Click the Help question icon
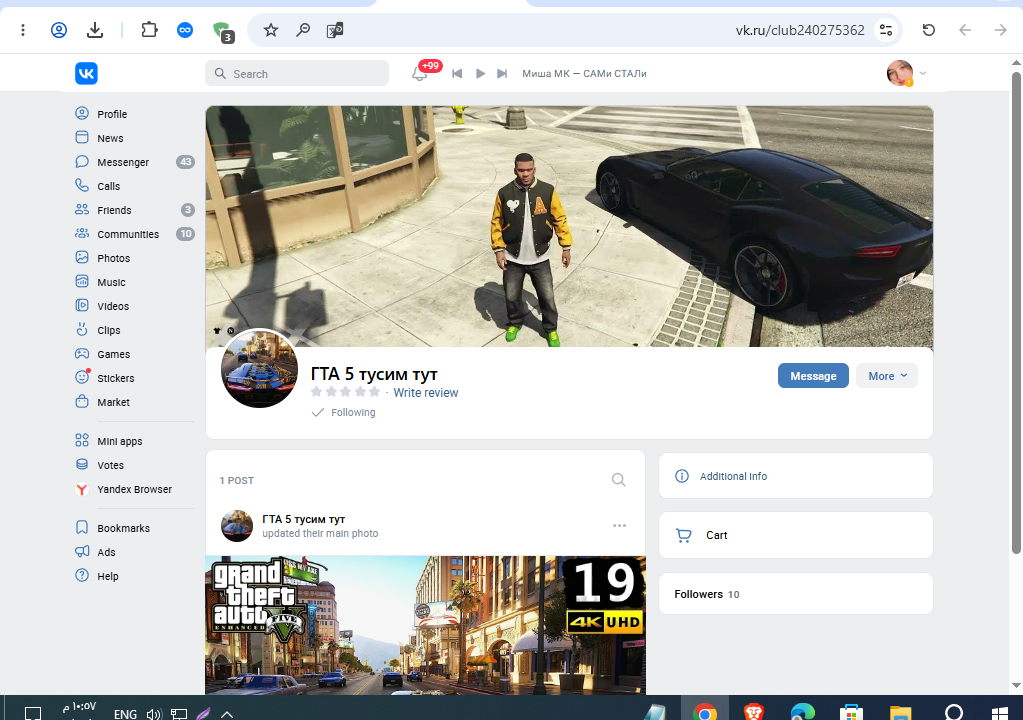Screen dimensions: 1023x720 coord(82,576)
